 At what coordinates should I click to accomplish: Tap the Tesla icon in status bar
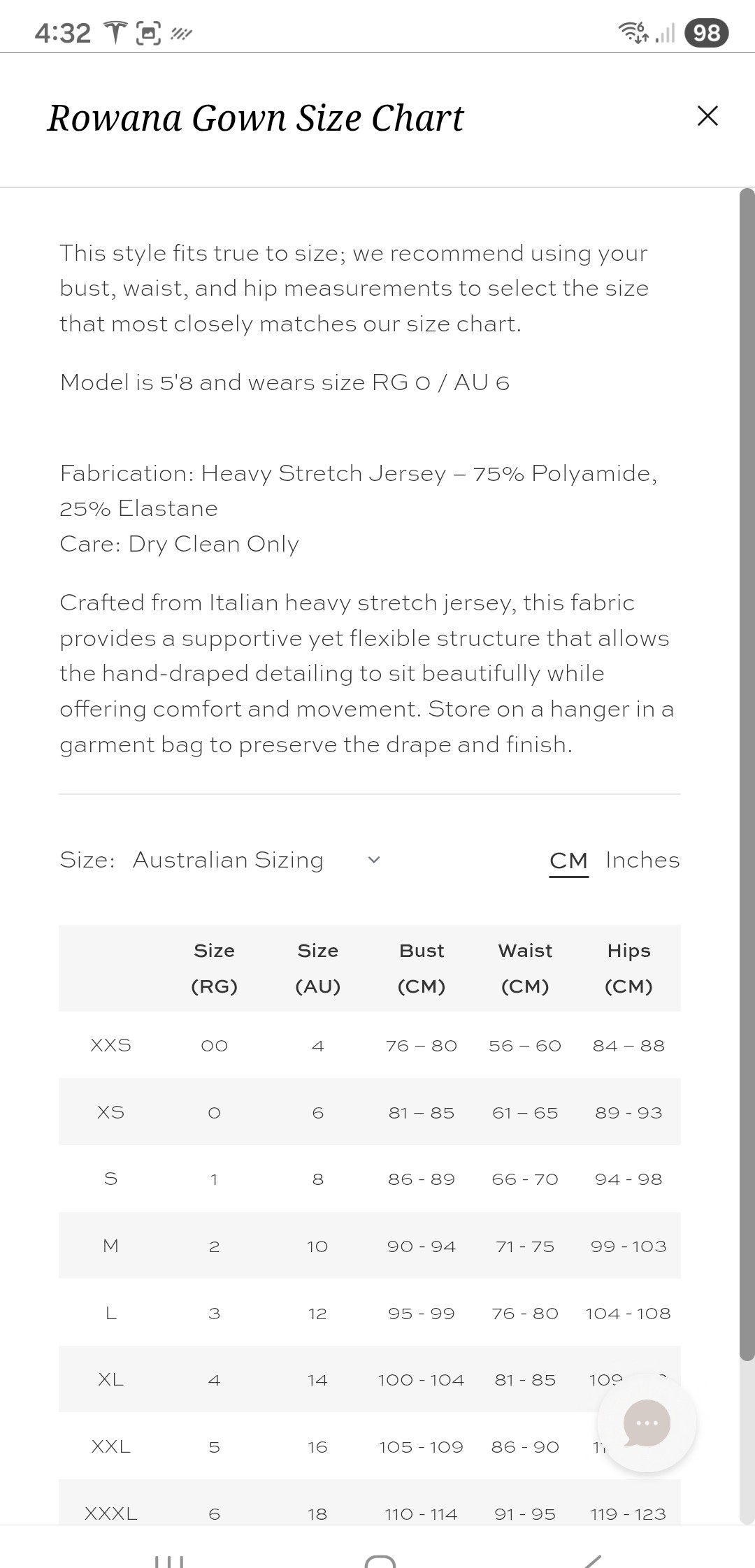(x=116, y=32)
